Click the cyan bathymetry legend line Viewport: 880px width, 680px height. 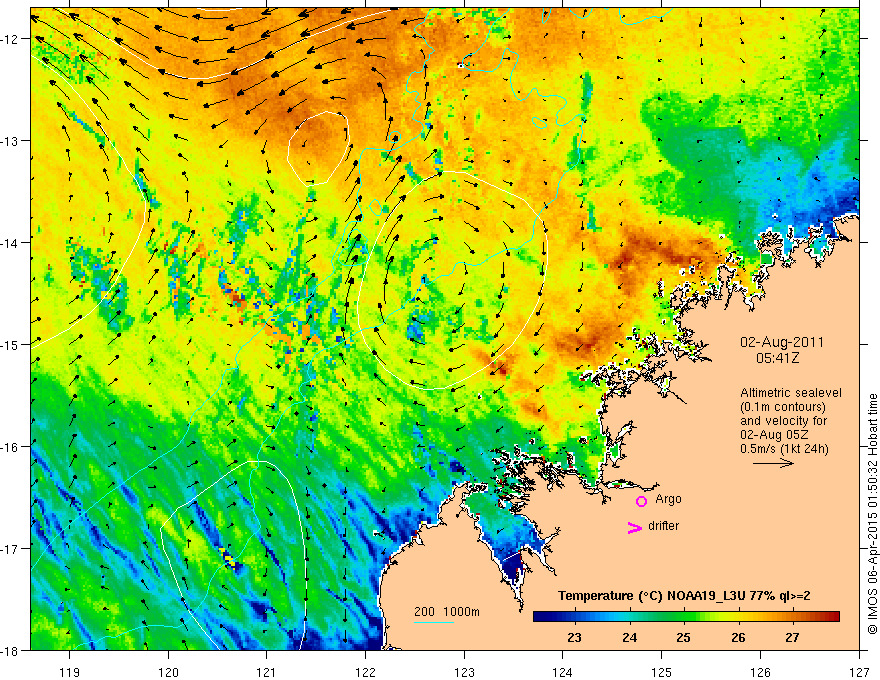pos(433,622)
